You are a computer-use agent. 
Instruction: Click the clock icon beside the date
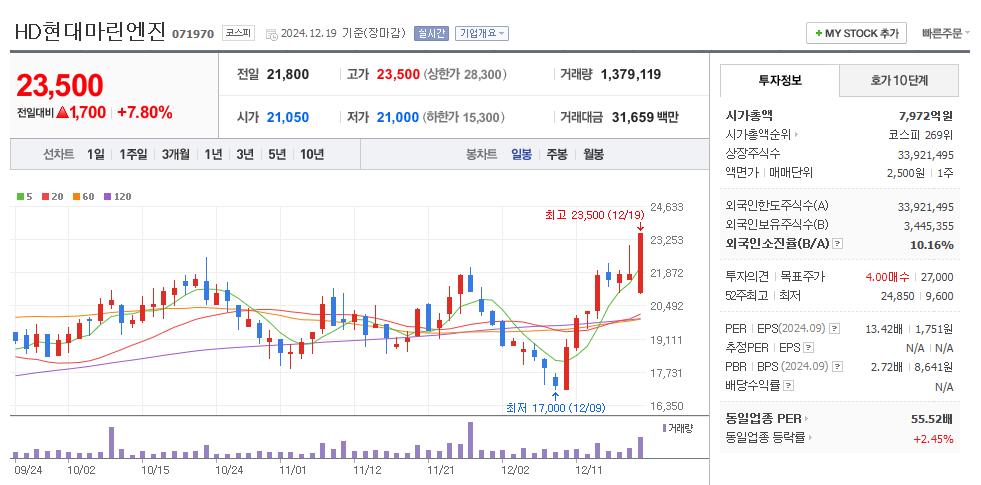tap(272, 34)
